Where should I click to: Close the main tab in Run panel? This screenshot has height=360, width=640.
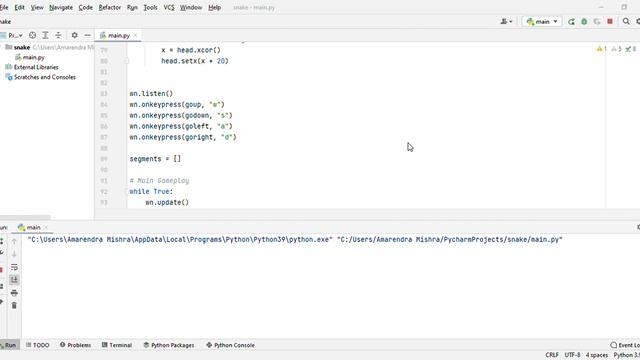click(x=46, y=227)
